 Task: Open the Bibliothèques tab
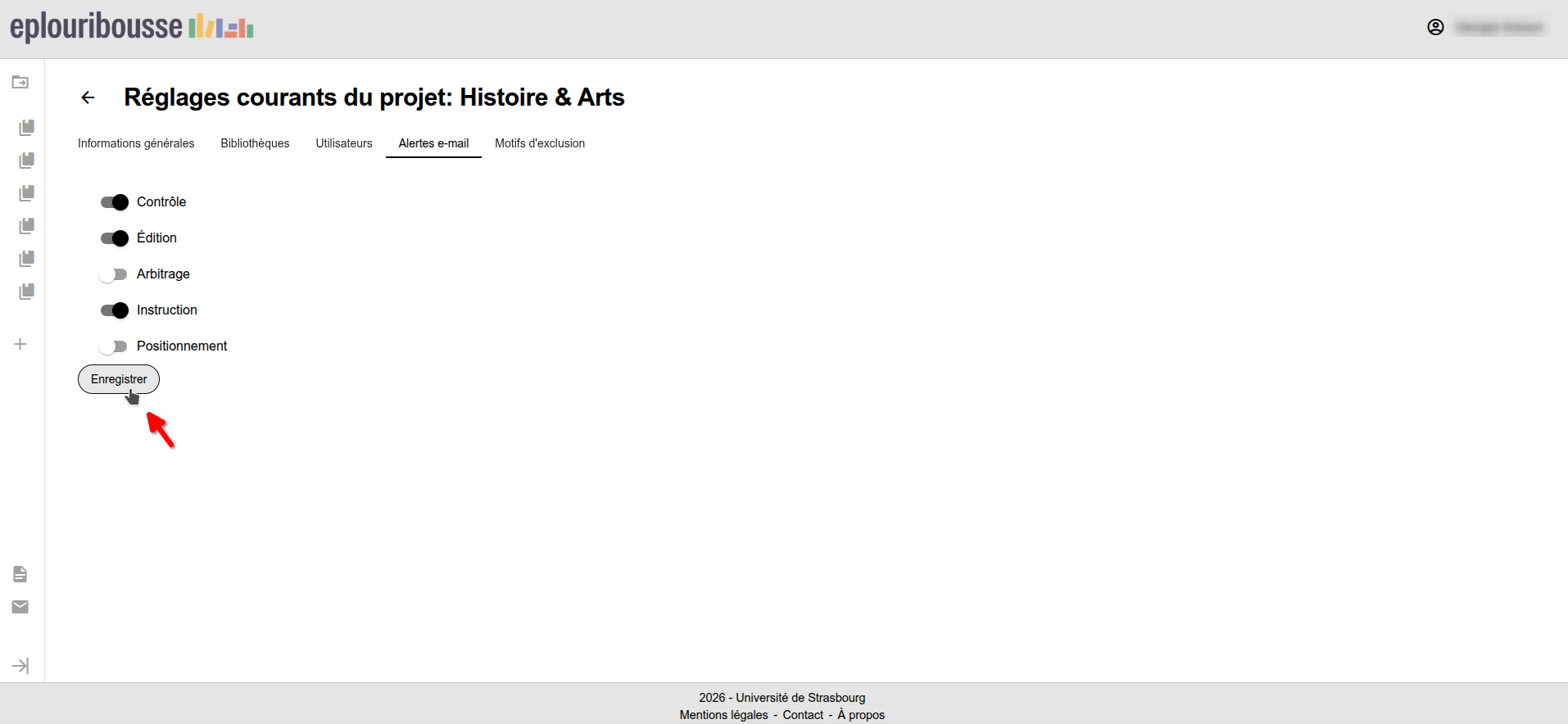255,143
